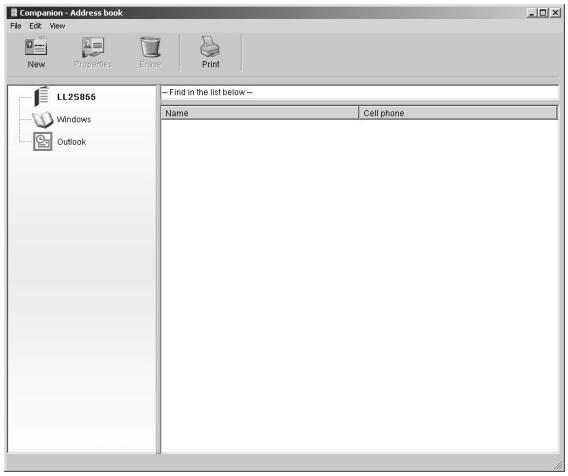Click the New contact toolbar icon
Image resolution: width=568 pixels, height=476 pixels.
pos(36,47)
